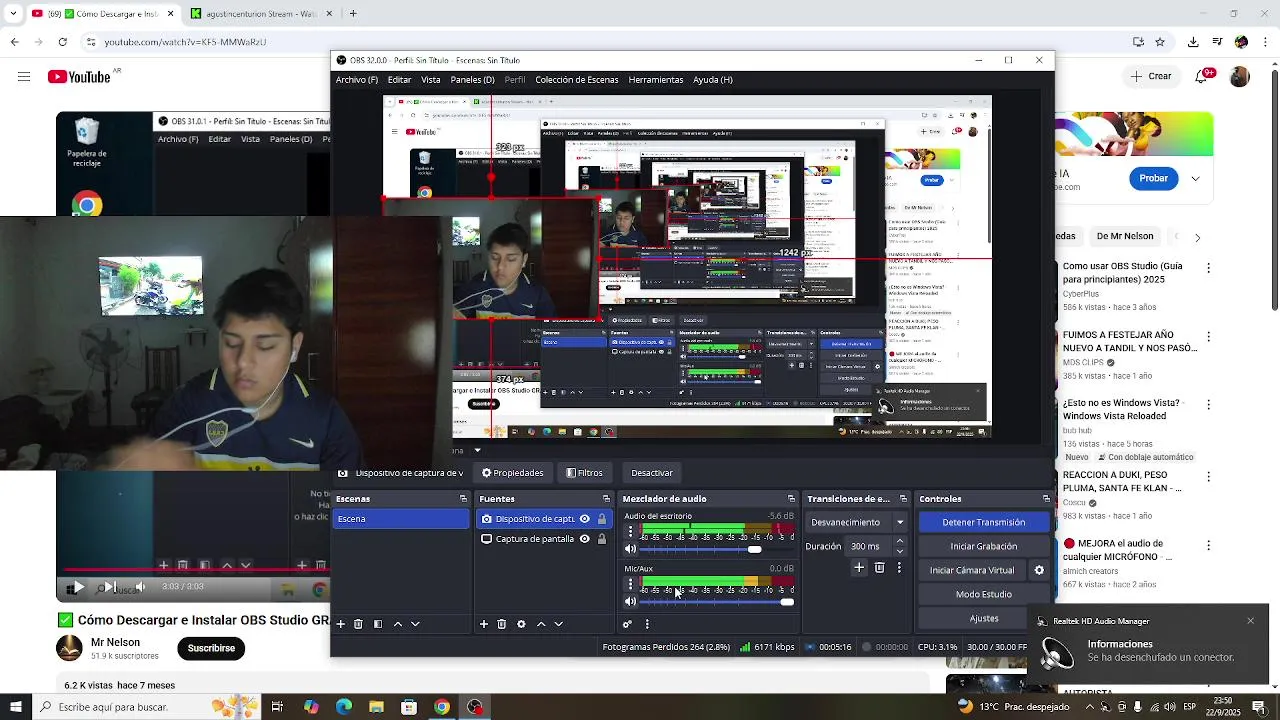Show hidden system tray icons chevron
The height and width of the screenshot is (720, 1280).
pos(1089,707)
